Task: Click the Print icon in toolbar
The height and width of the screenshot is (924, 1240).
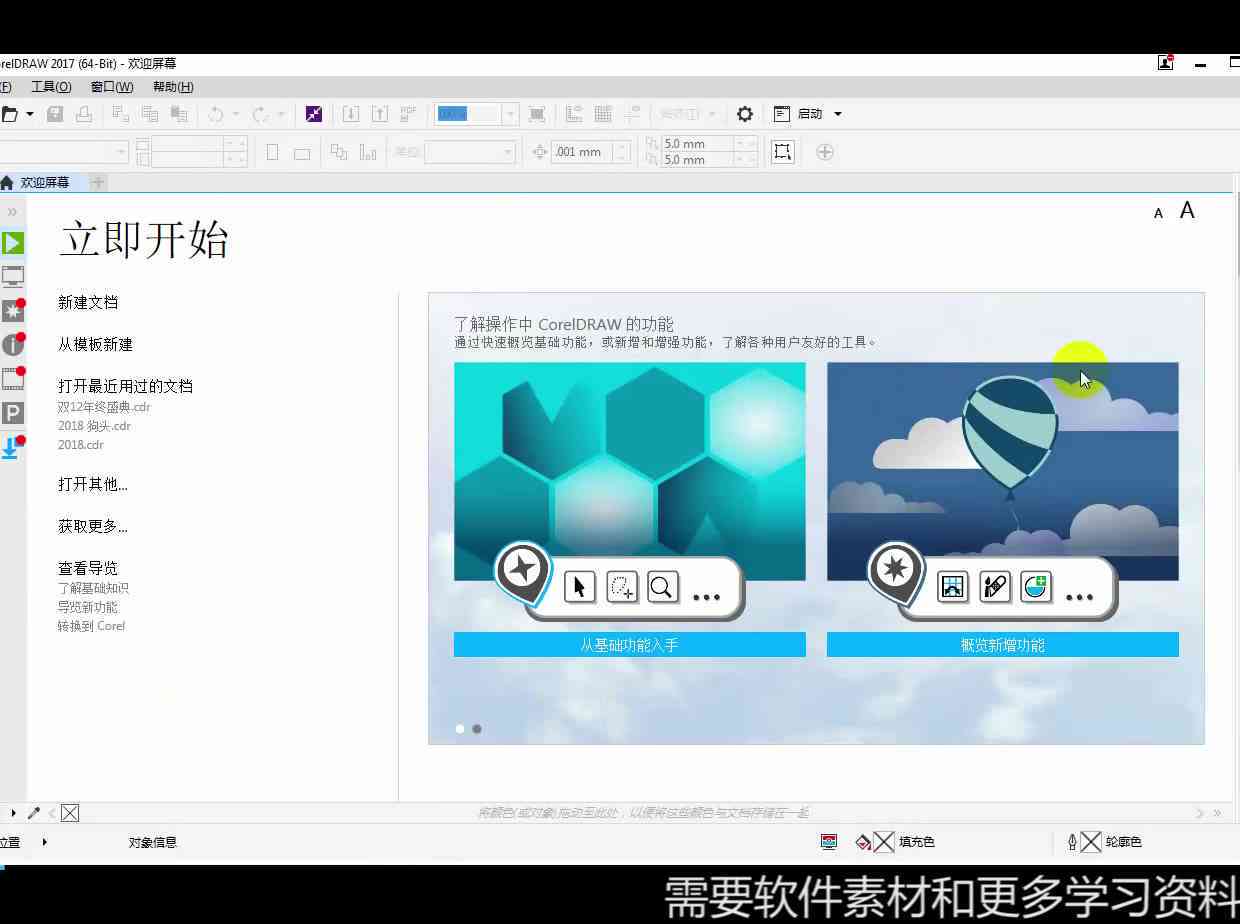Action: [x=84, y=114]
